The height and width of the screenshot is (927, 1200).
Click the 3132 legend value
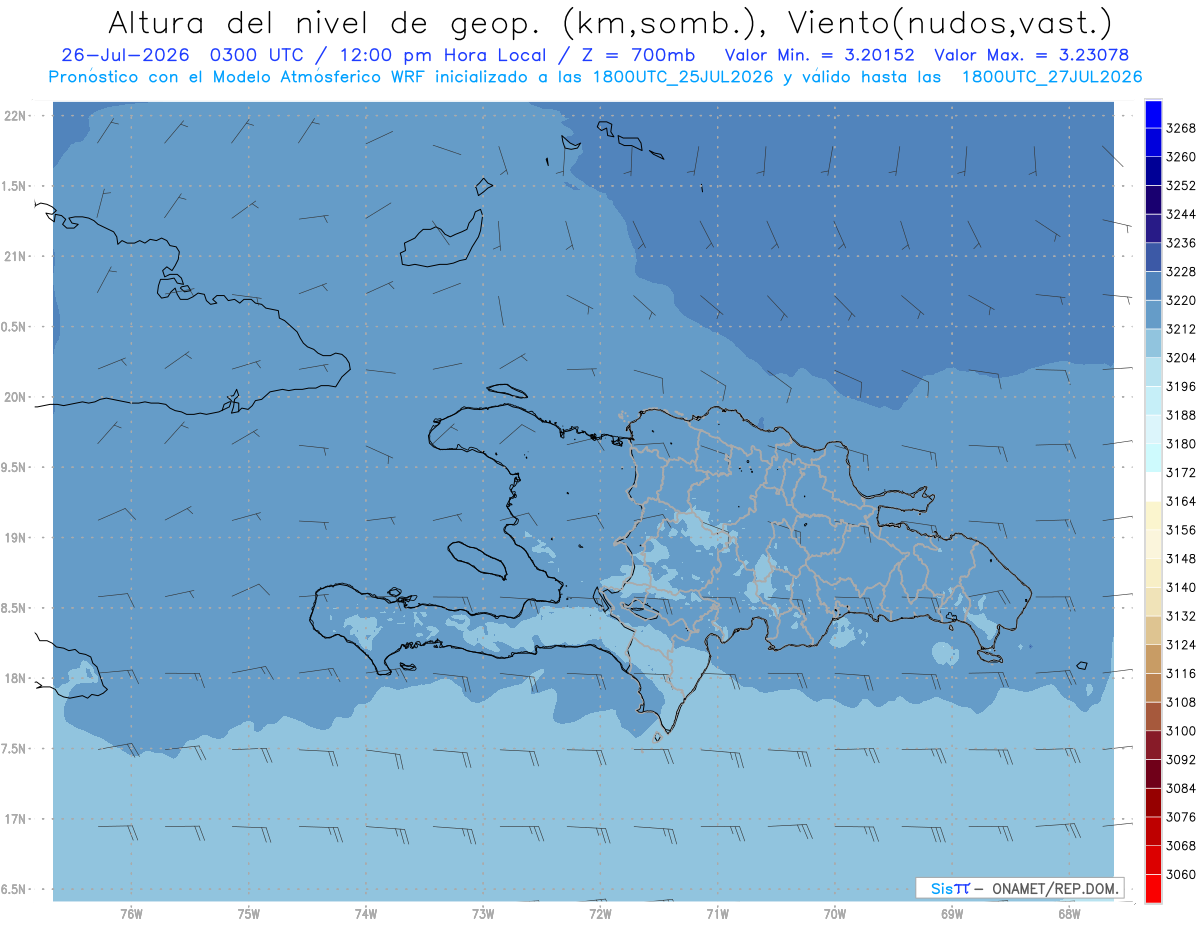(1181, 616)
